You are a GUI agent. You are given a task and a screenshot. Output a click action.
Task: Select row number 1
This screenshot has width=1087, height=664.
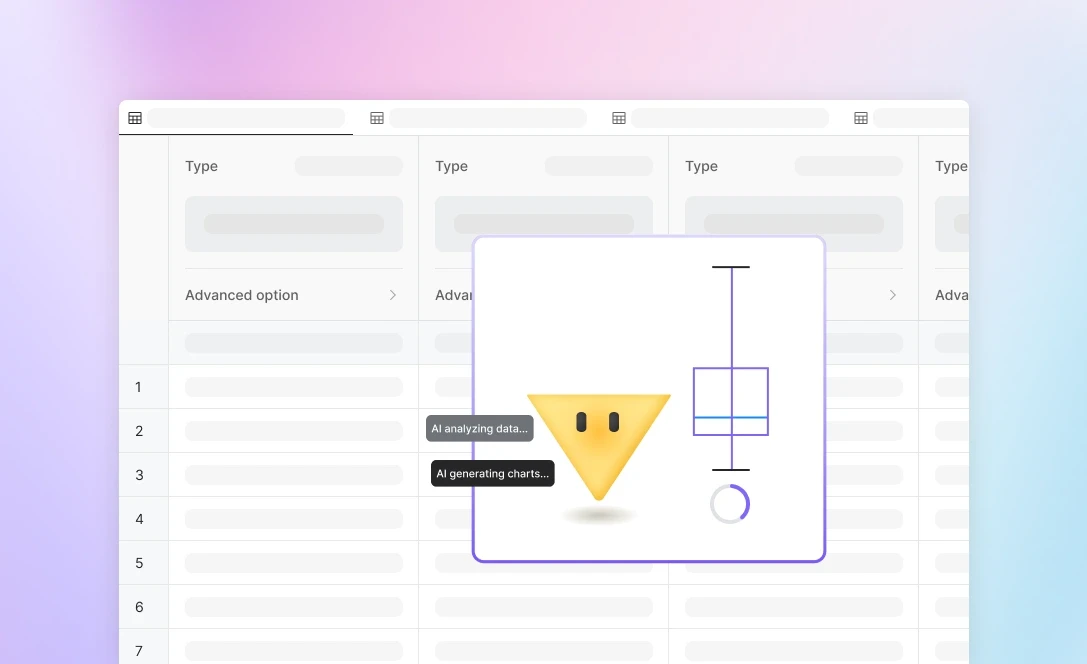click(139, 387)
